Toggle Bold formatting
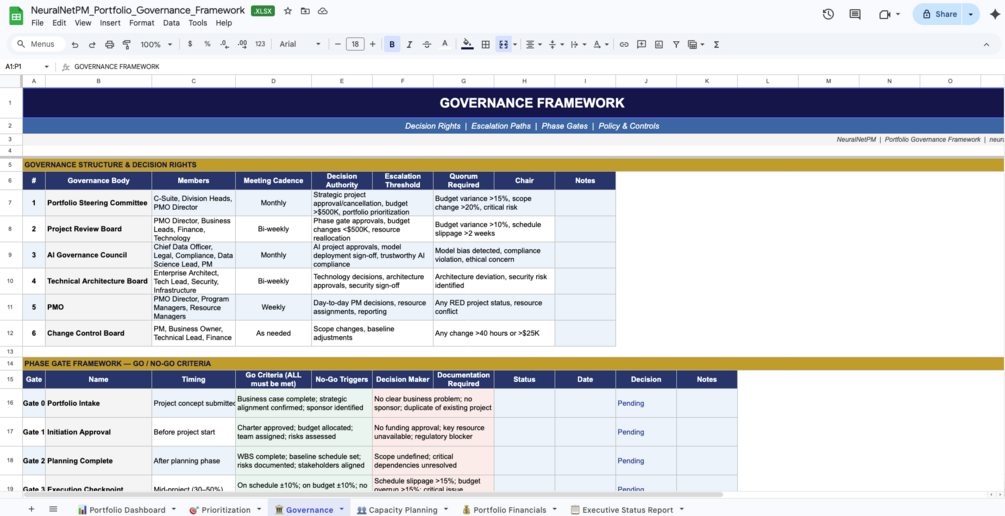Screen dimensions: 1005x516 coord(392,45)
